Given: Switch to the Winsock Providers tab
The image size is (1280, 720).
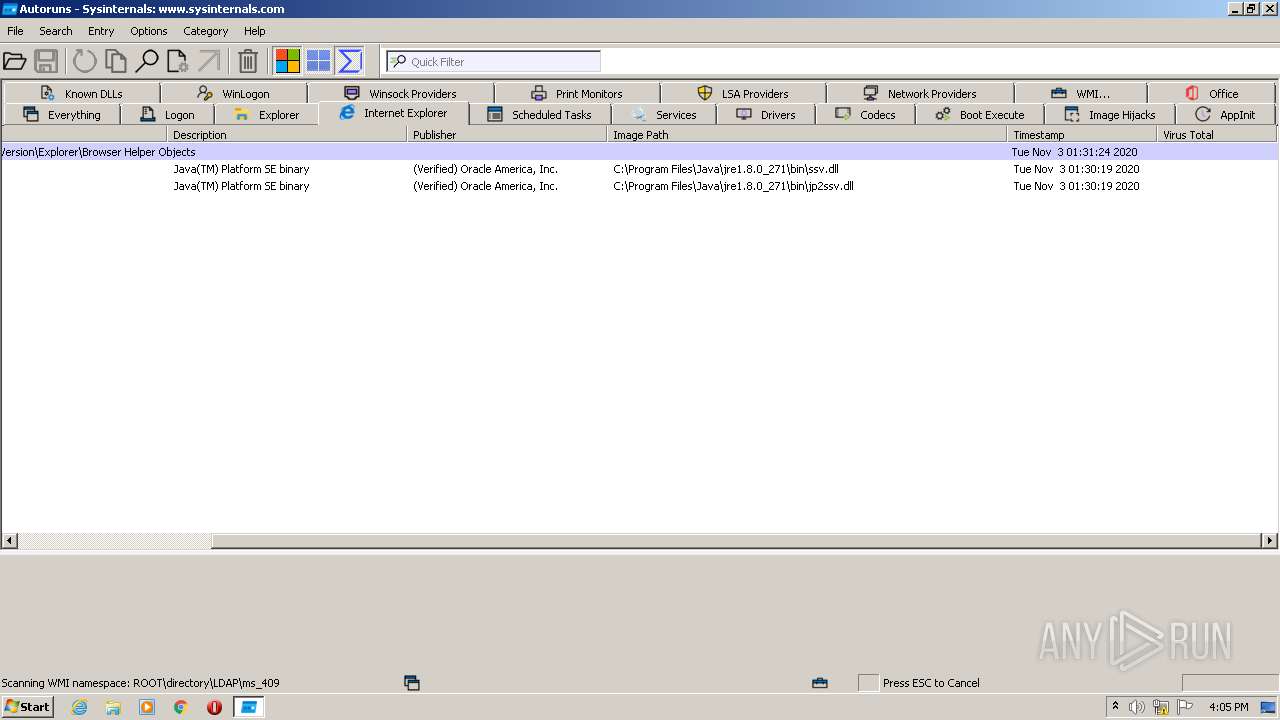Looking at the screenshot, I should [401, 93].
